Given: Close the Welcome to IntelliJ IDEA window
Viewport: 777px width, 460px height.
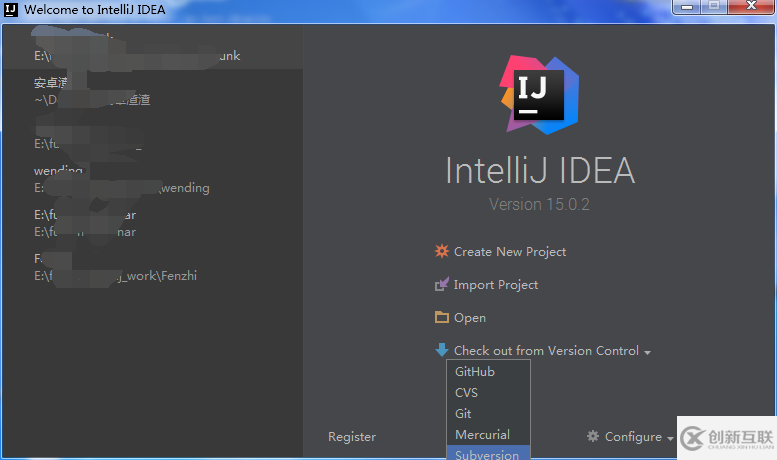Looking at the screenshot, I should point(751,6).
